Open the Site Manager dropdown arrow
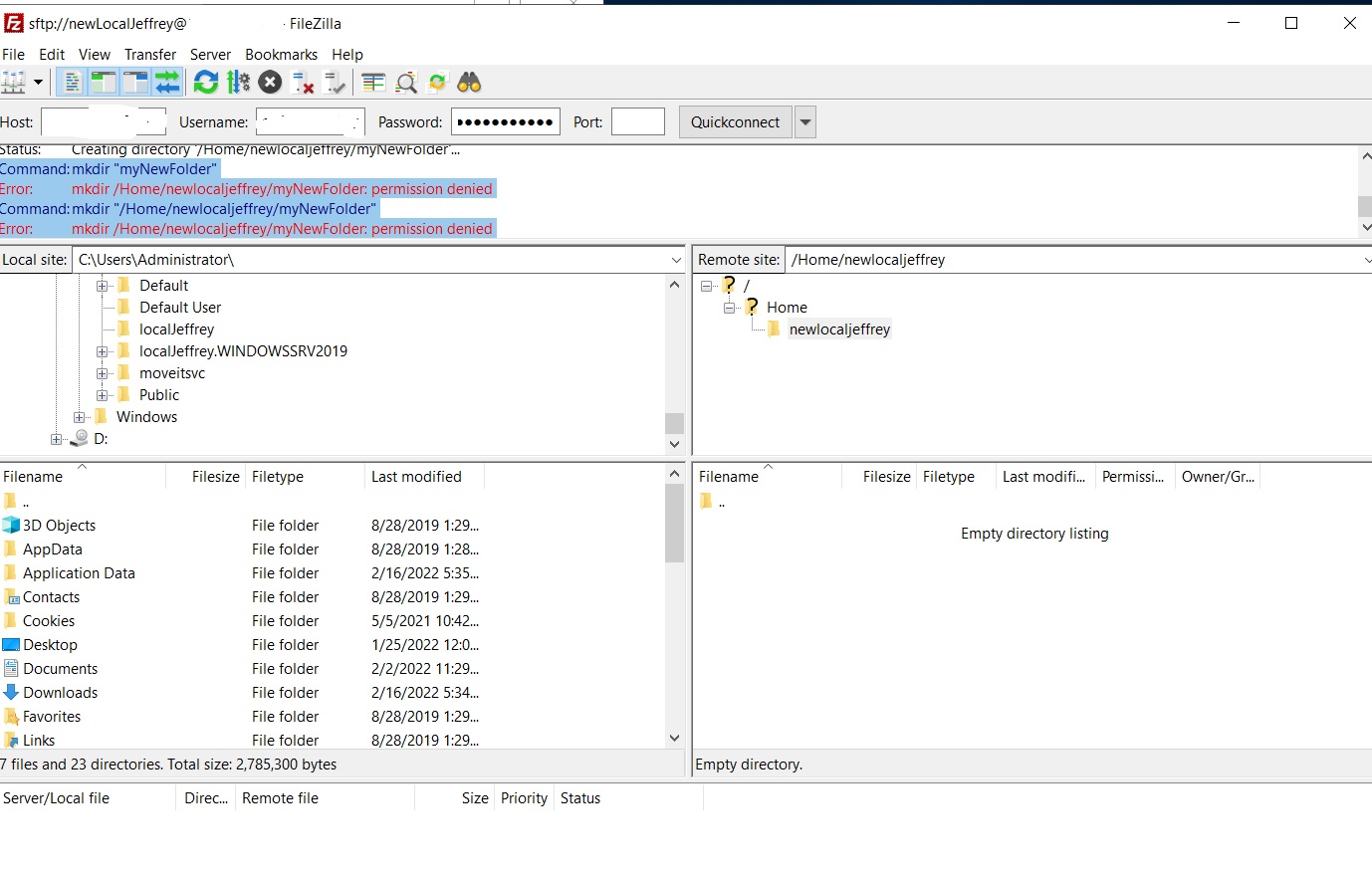 38,82
